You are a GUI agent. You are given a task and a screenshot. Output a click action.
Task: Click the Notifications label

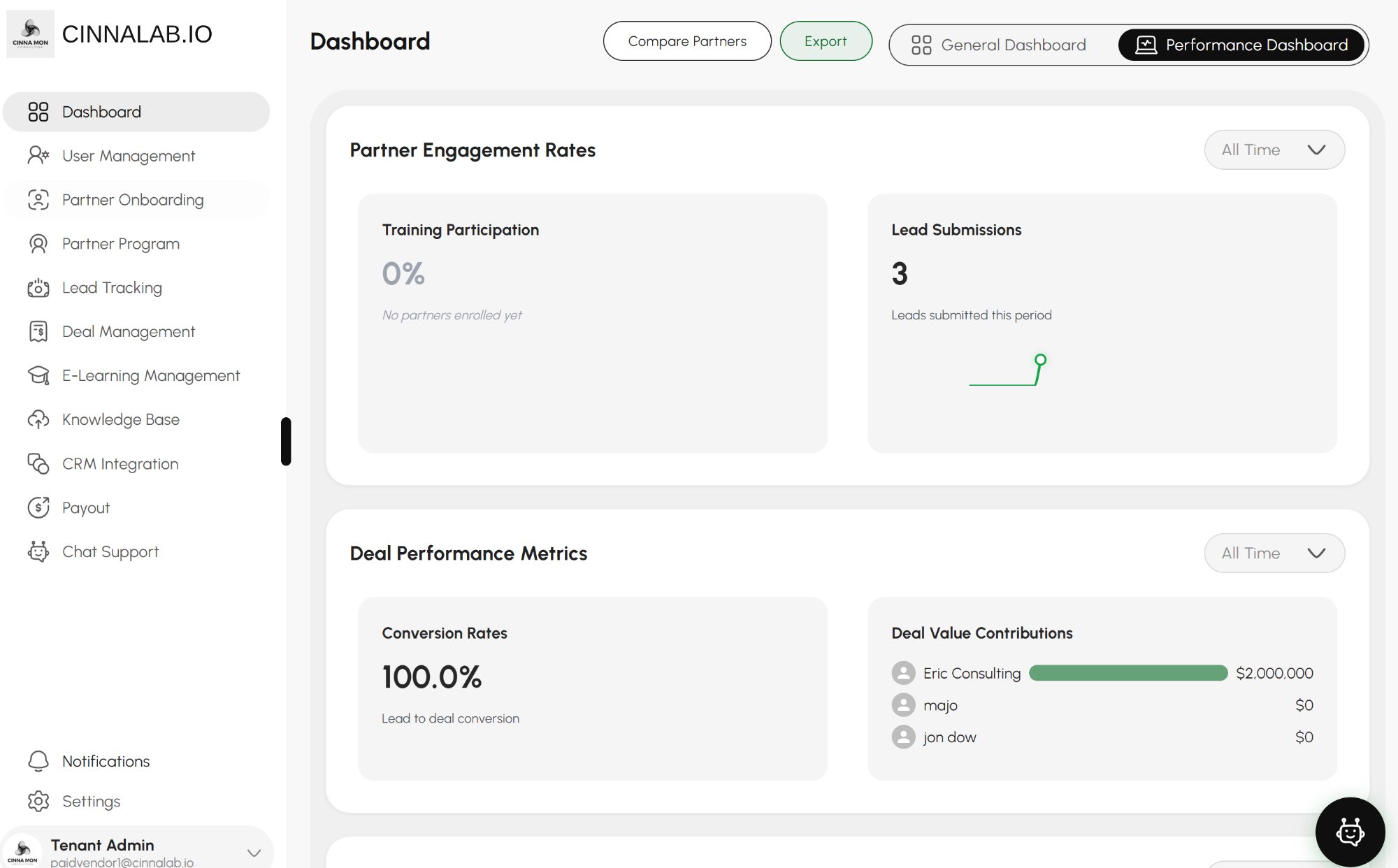click(x=106, y=761)
